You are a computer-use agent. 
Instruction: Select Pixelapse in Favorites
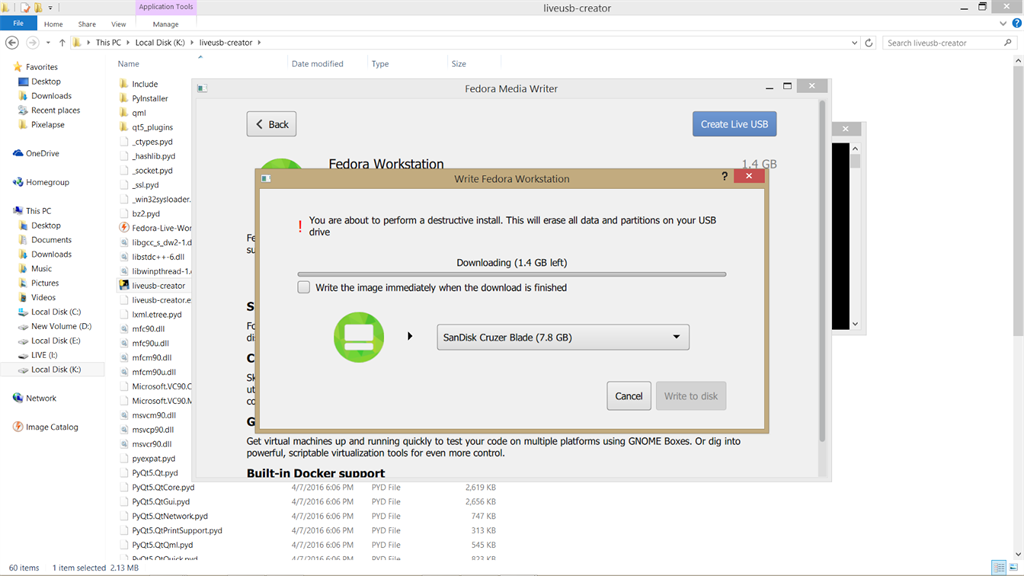(48, 124)
